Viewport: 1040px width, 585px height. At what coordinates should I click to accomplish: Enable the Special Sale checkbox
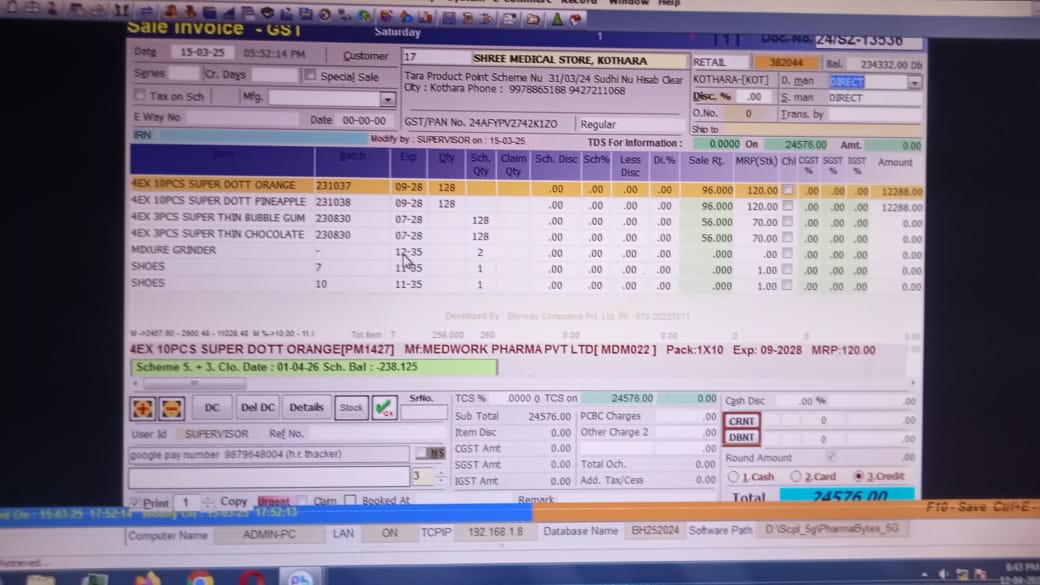click(x=311, y=76)
